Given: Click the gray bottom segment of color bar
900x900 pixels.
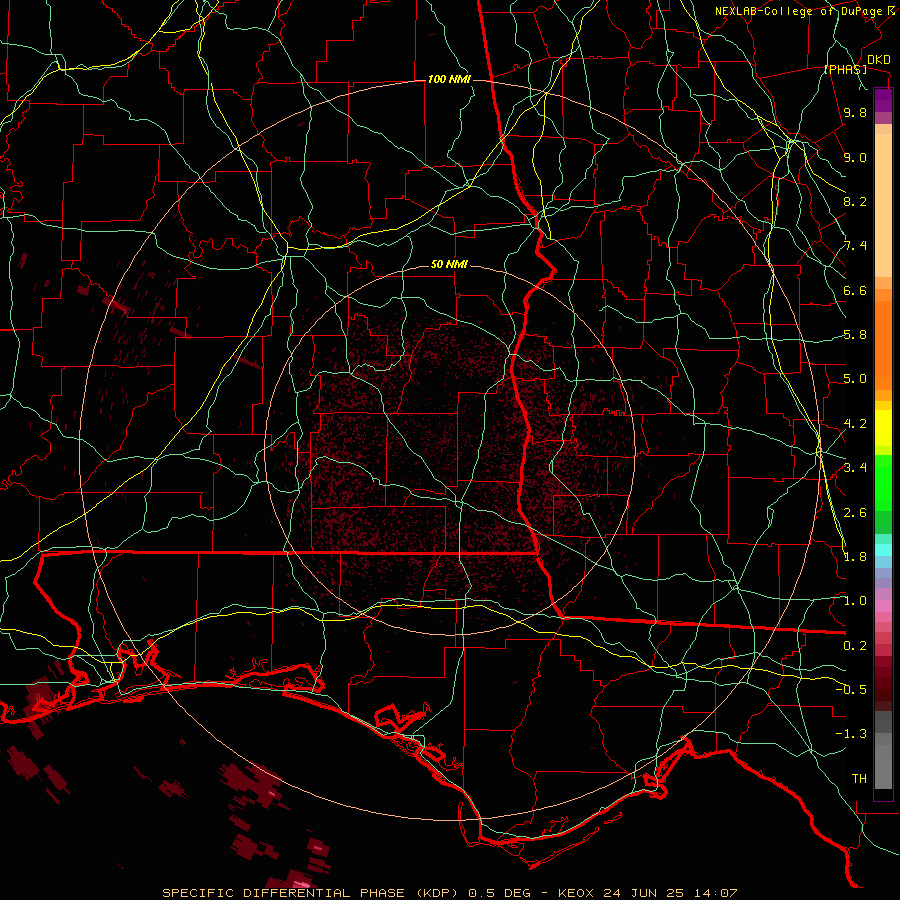Looking at the screenshot, I should pos(883,766).
